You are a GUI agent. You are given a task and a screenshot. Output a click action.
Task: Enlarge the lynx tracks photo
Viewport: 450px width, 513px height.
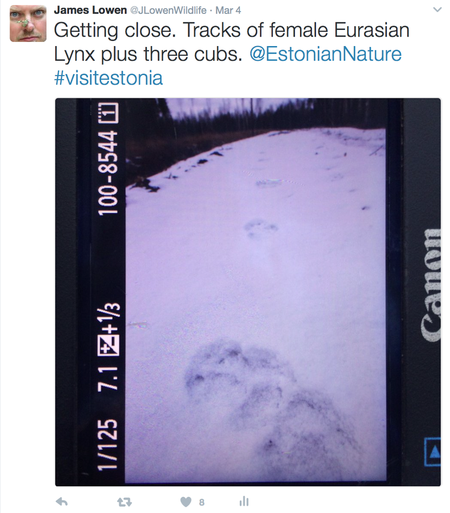[x=248, y=292]
